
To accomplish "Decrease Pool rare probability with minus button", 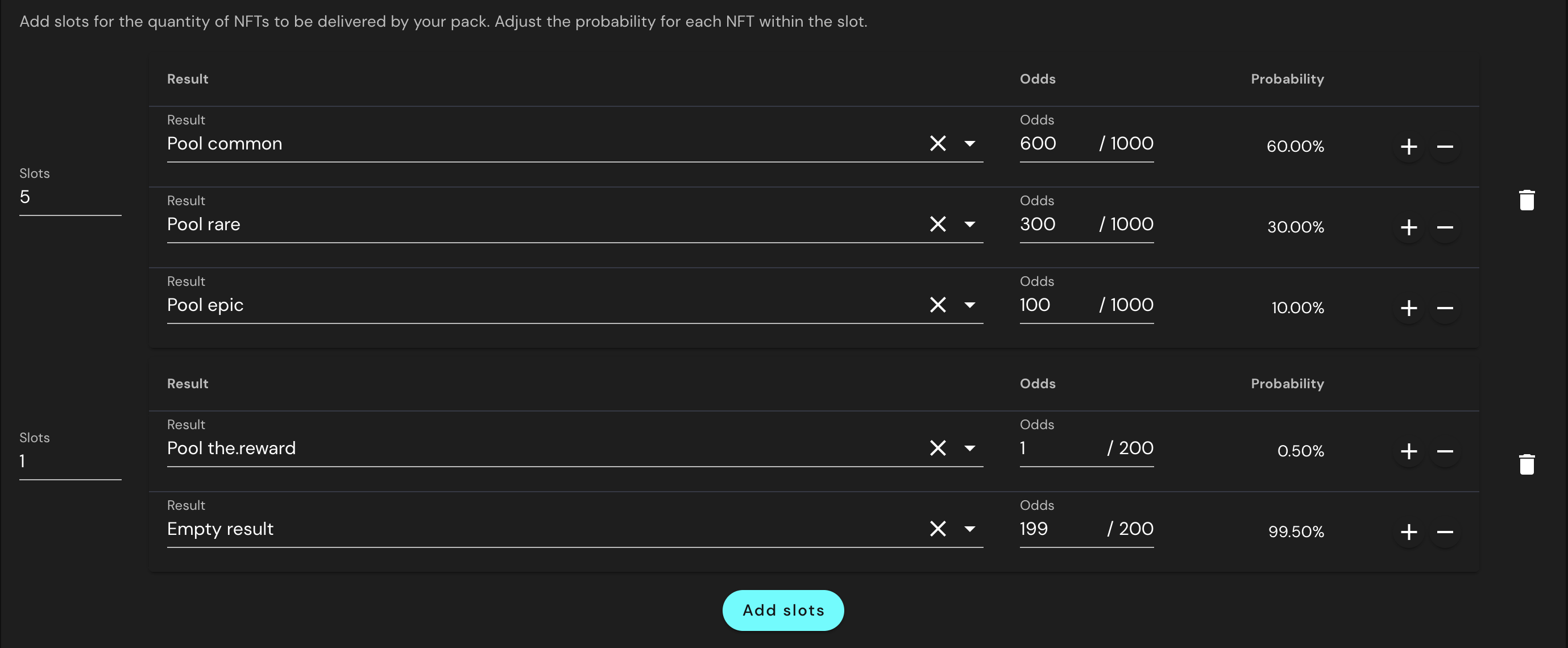I will click(x=1446, y=227).
